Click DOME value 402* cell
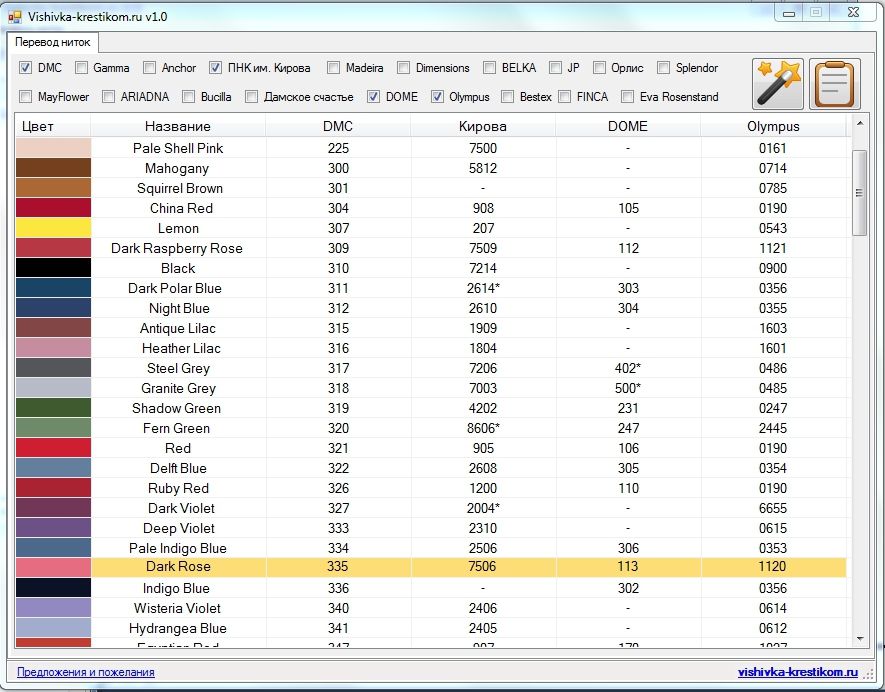The height and width of the screenshot is (692, 885). pos(628,368)
